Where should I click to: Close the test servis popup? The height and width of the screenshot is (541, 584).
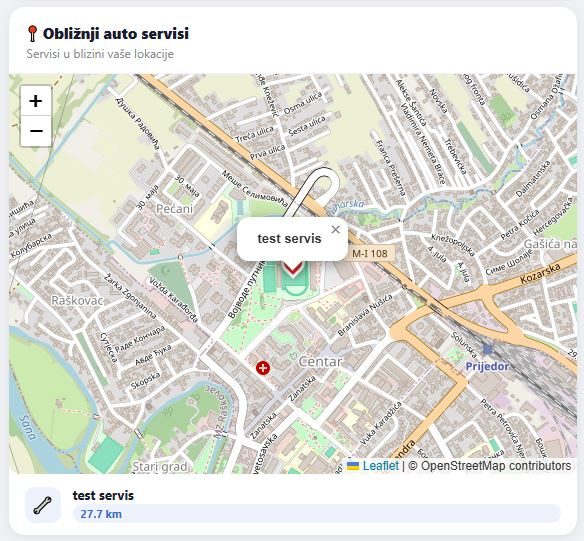(336, 230)
